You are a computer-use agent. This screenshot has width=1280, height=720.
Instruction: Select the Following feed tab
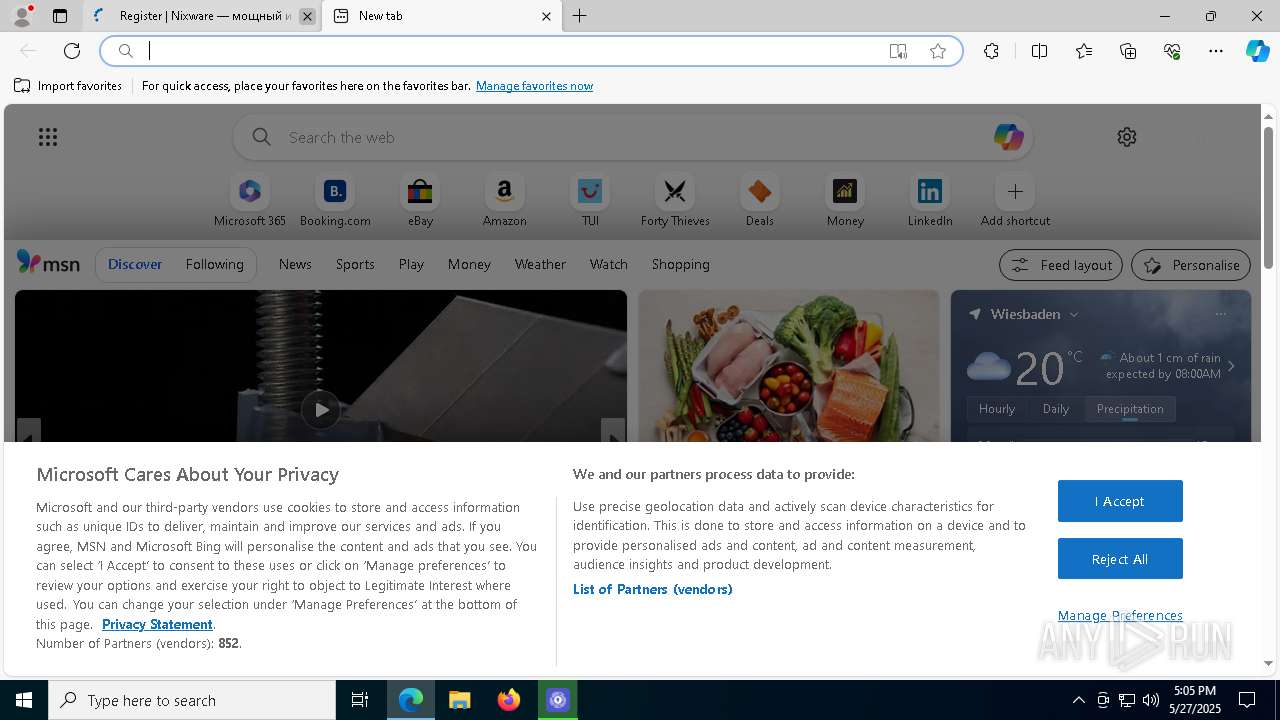214,264
